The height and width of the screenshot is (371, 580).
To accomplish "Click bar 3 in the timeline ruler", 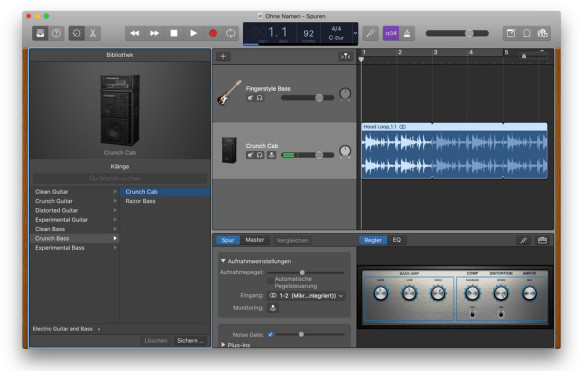I will pyautogui.click(x=435, y=52).
